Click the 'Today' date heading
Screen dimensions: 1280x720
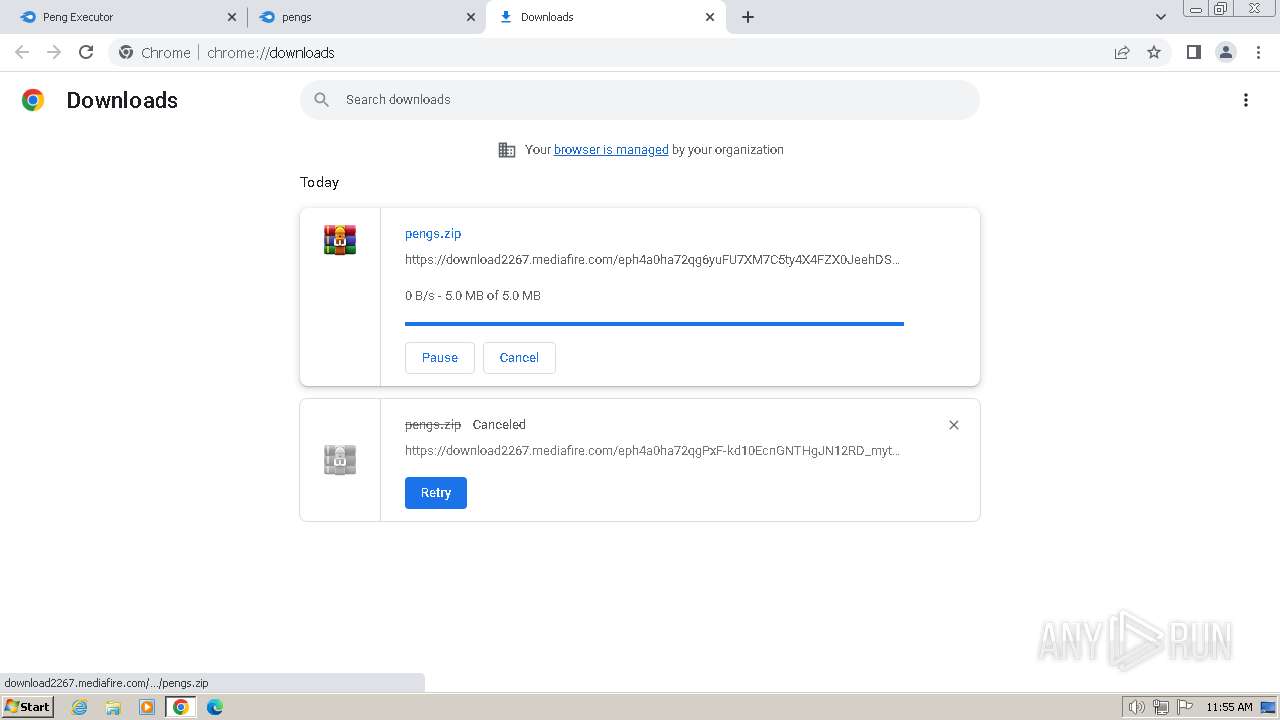click(320, 182)
